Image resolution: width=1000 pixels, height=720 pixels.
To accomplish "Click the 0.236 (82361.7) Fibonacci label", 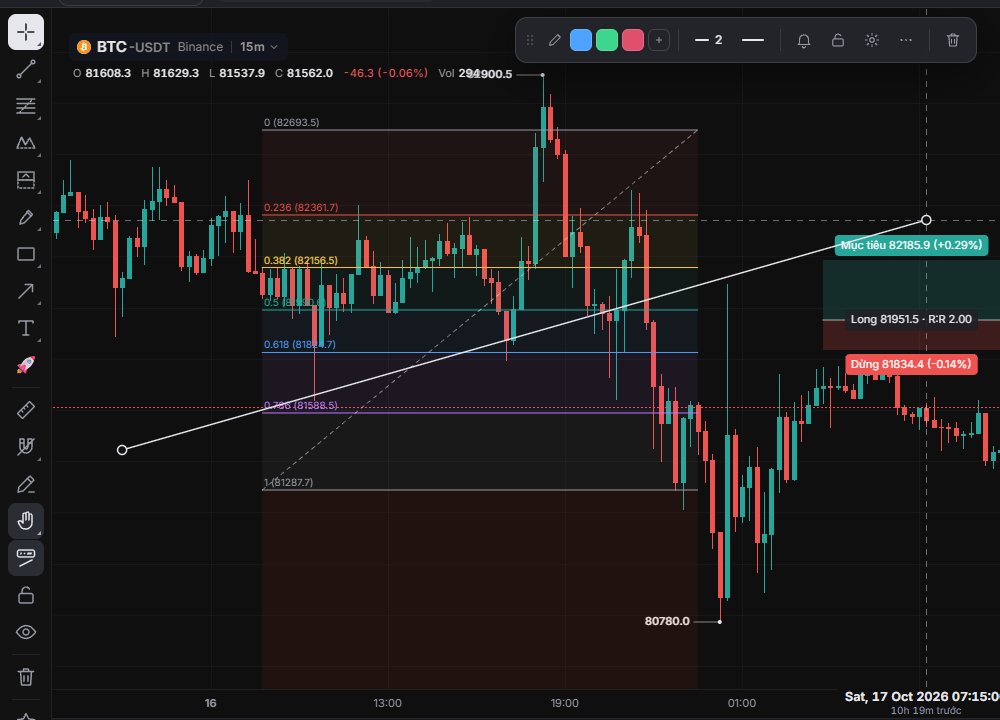I will pos(301,207).
